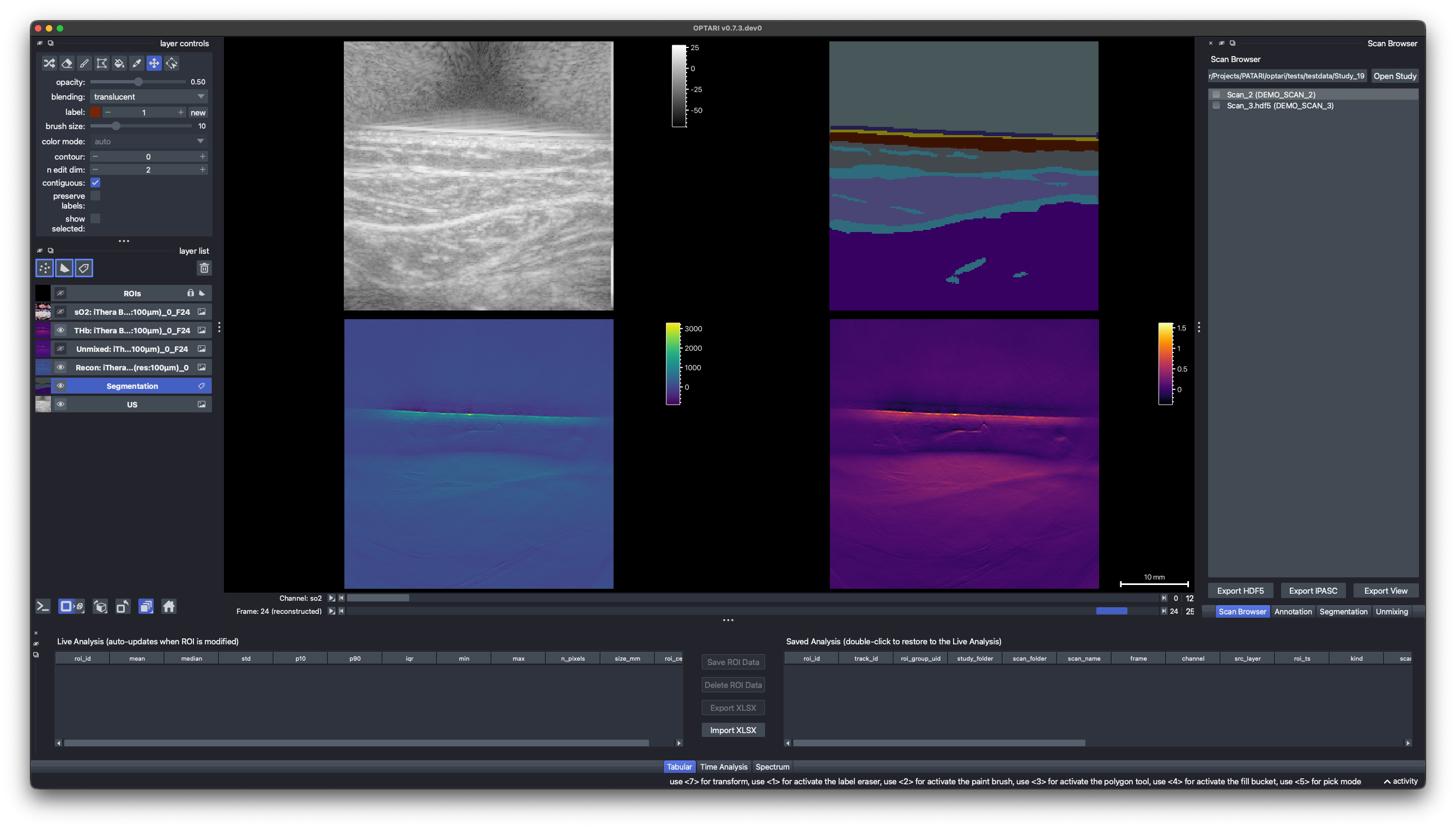The image size is (1456, 829).
Task: Add a new points layer
Action: (x=45, y=267)
